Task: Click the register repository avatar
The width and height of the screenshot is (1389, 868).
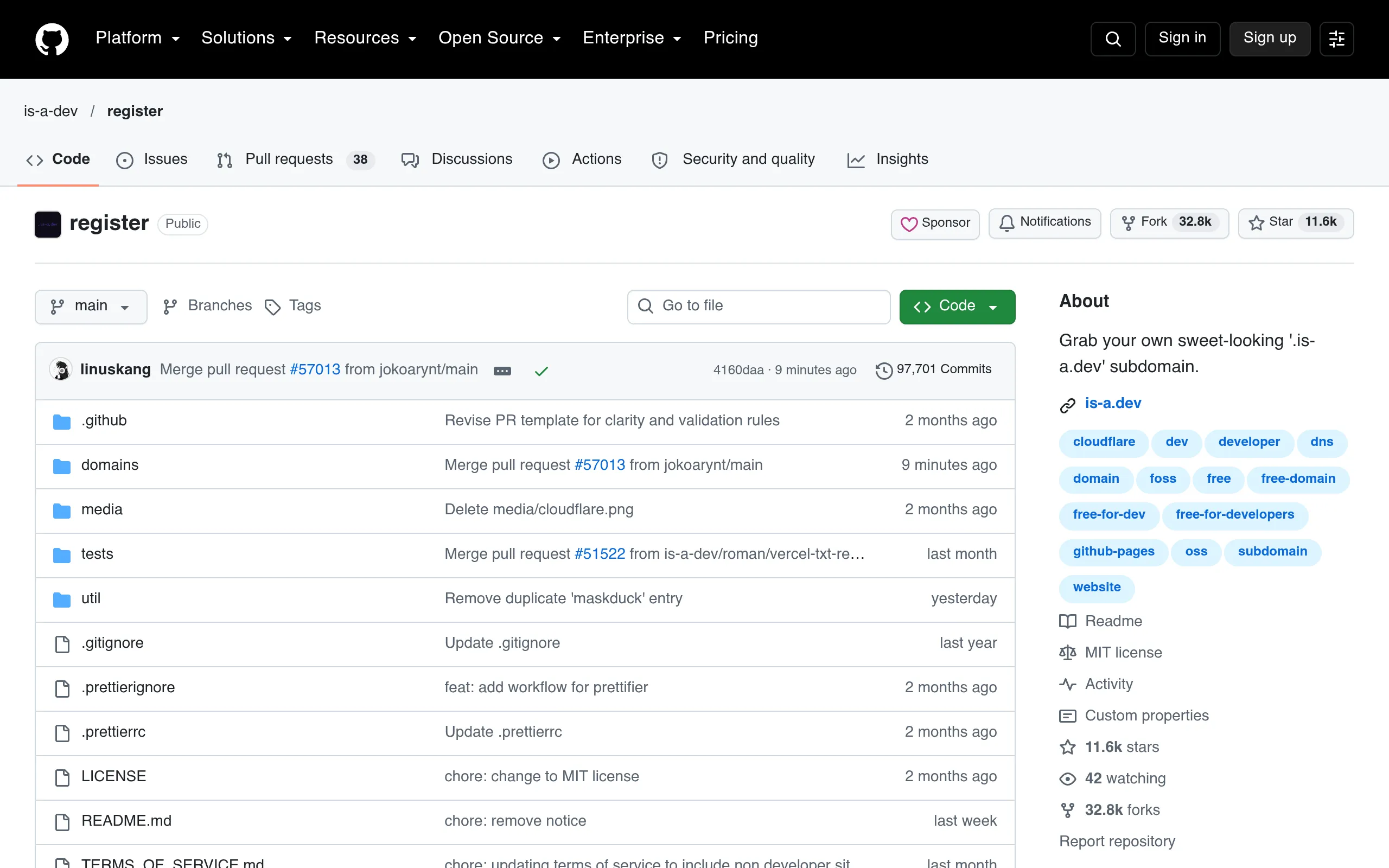Action: tap(48, 224)
